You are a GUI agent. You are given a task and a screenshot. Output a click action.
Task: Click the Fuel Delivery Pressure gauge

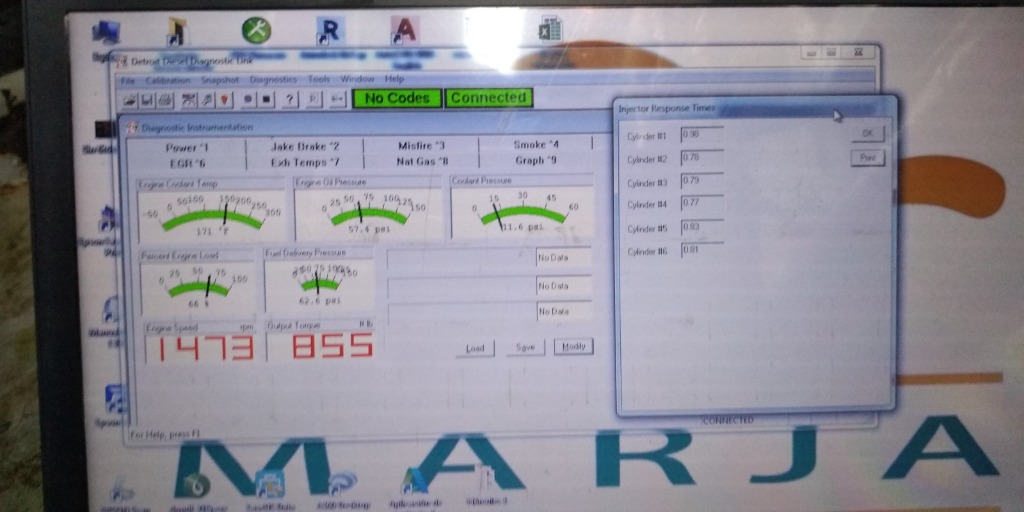[x=319, y=285]
